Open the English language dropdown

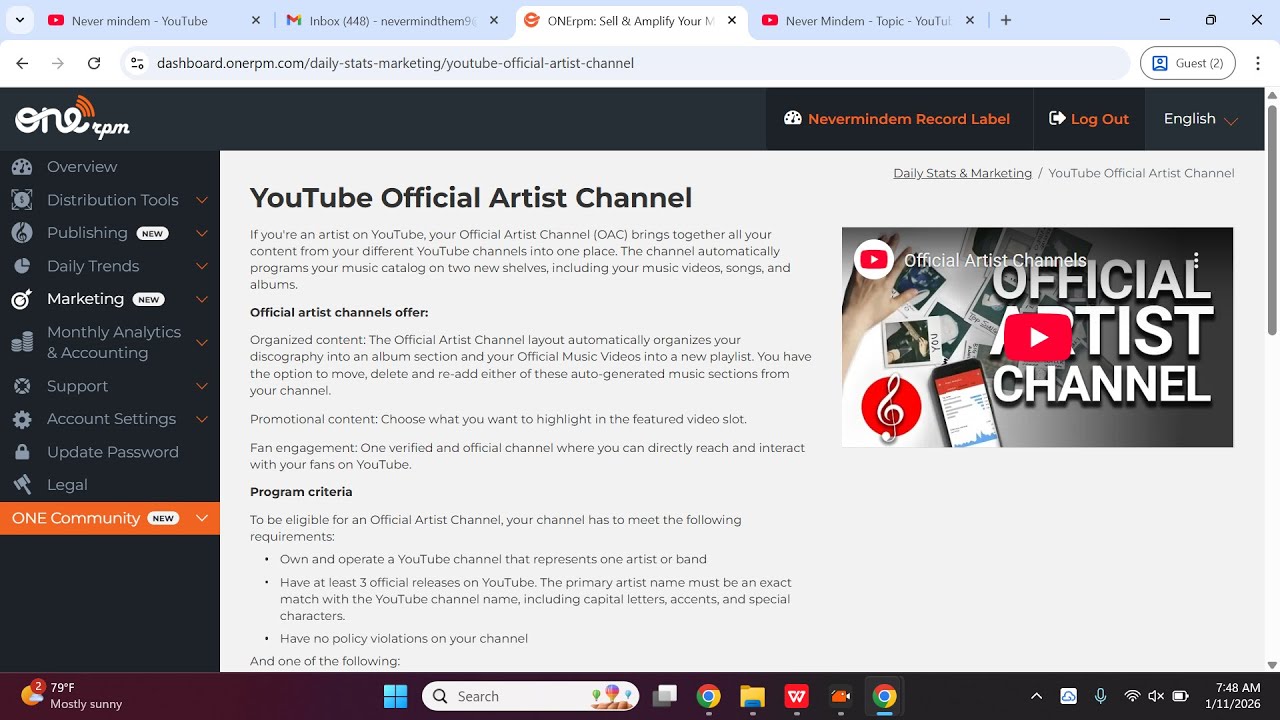click(x=1201, y=119)
